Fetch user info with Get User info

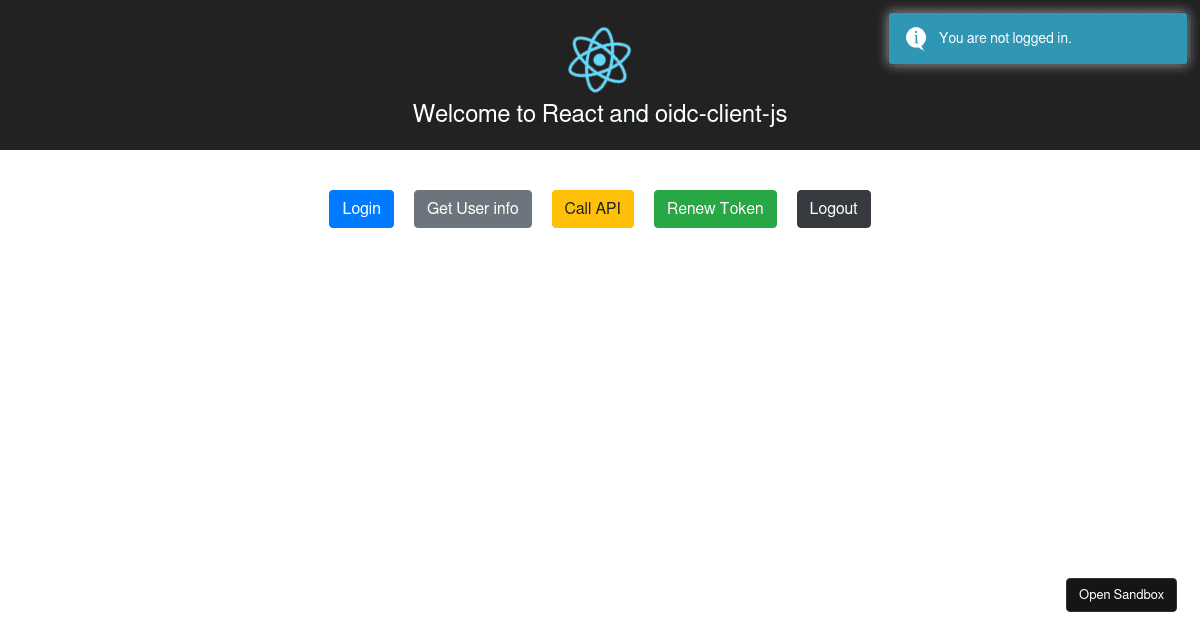[x=472, y=209]
